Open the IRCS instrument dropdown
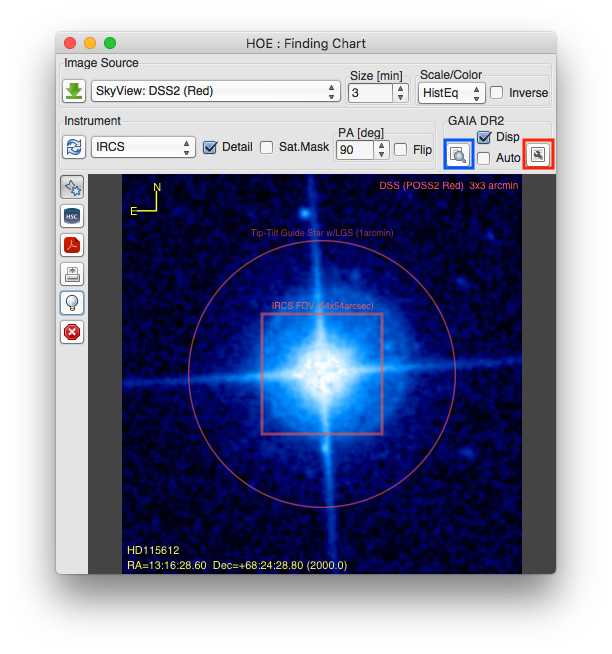 click(143, 147)
